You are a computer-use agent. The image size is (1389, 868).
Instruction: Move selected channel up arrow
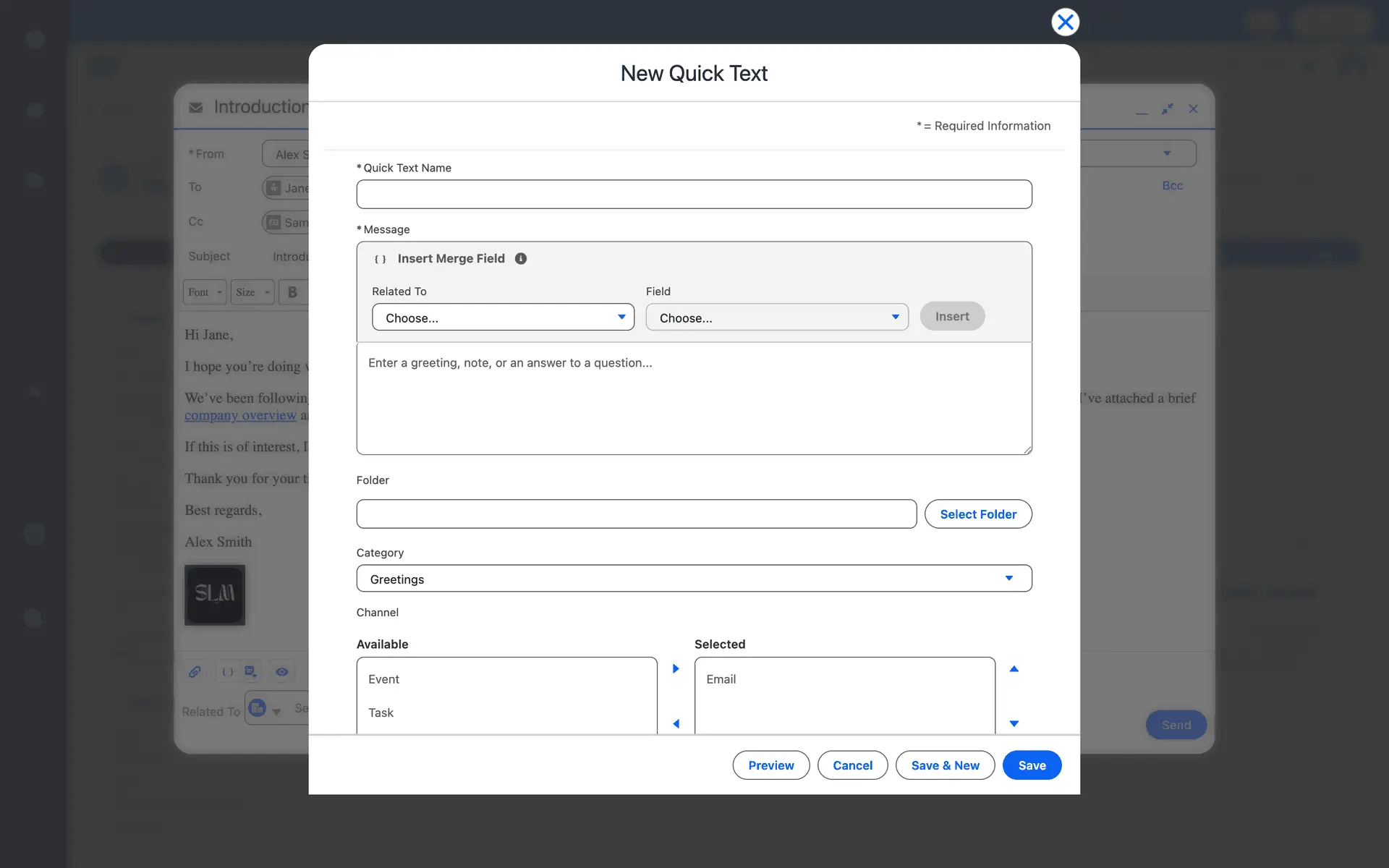point(1014,668)
